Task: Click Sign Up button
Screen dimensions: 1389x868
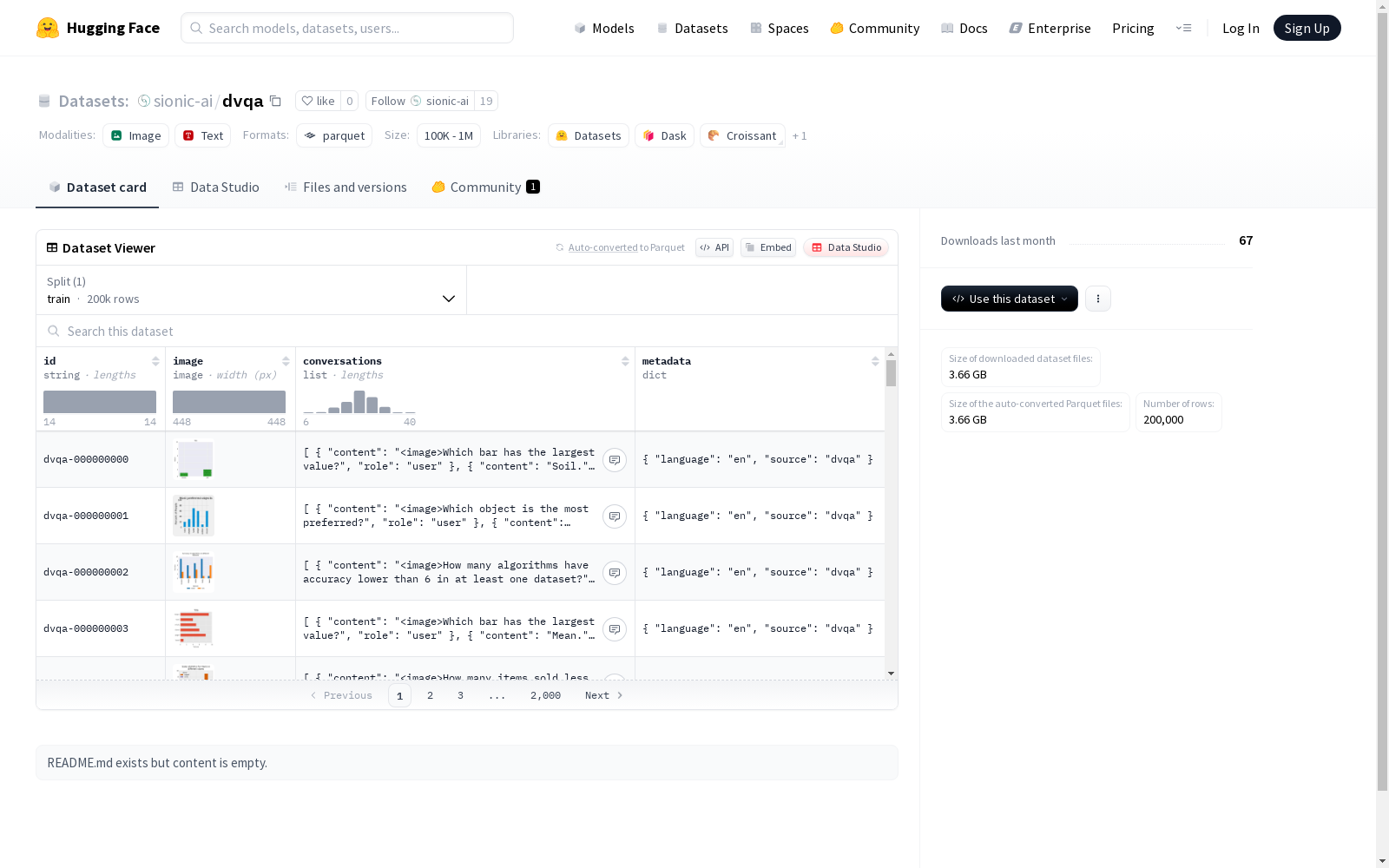Action: [x=1307, y=28]
